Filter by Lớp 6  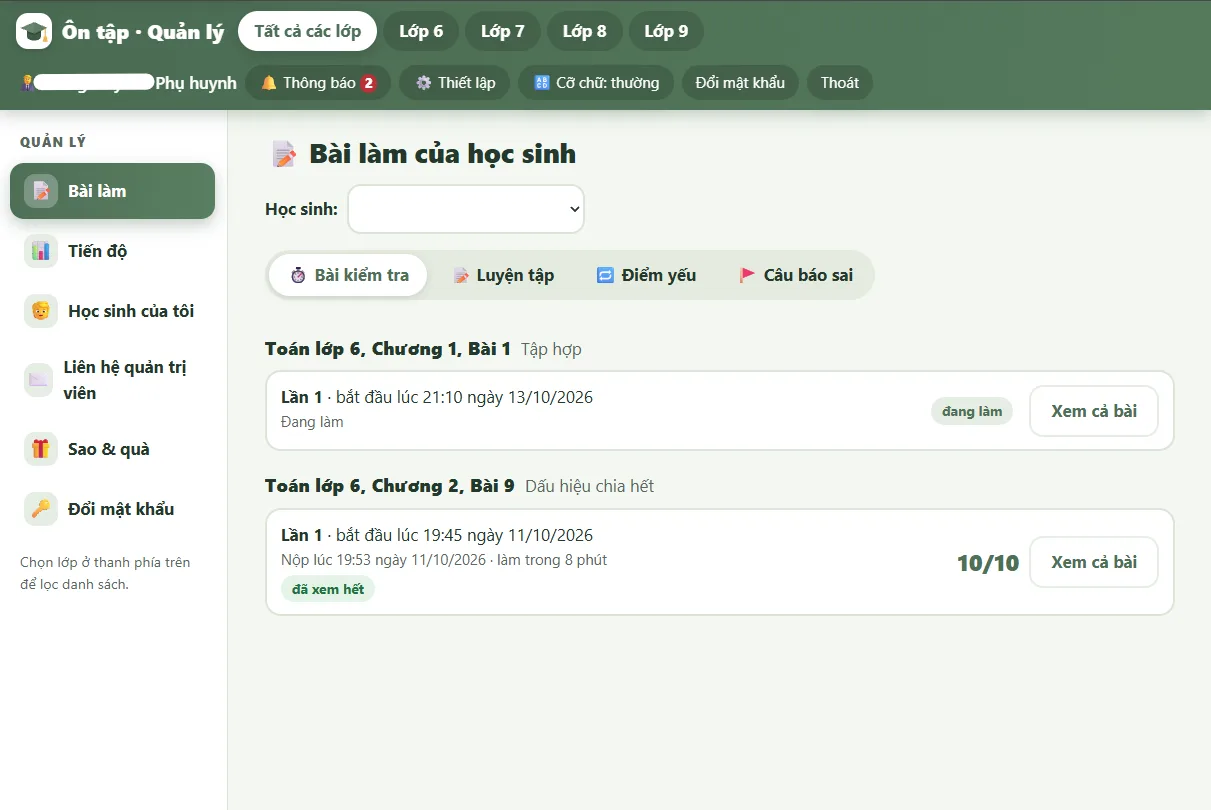click(421, 31)
